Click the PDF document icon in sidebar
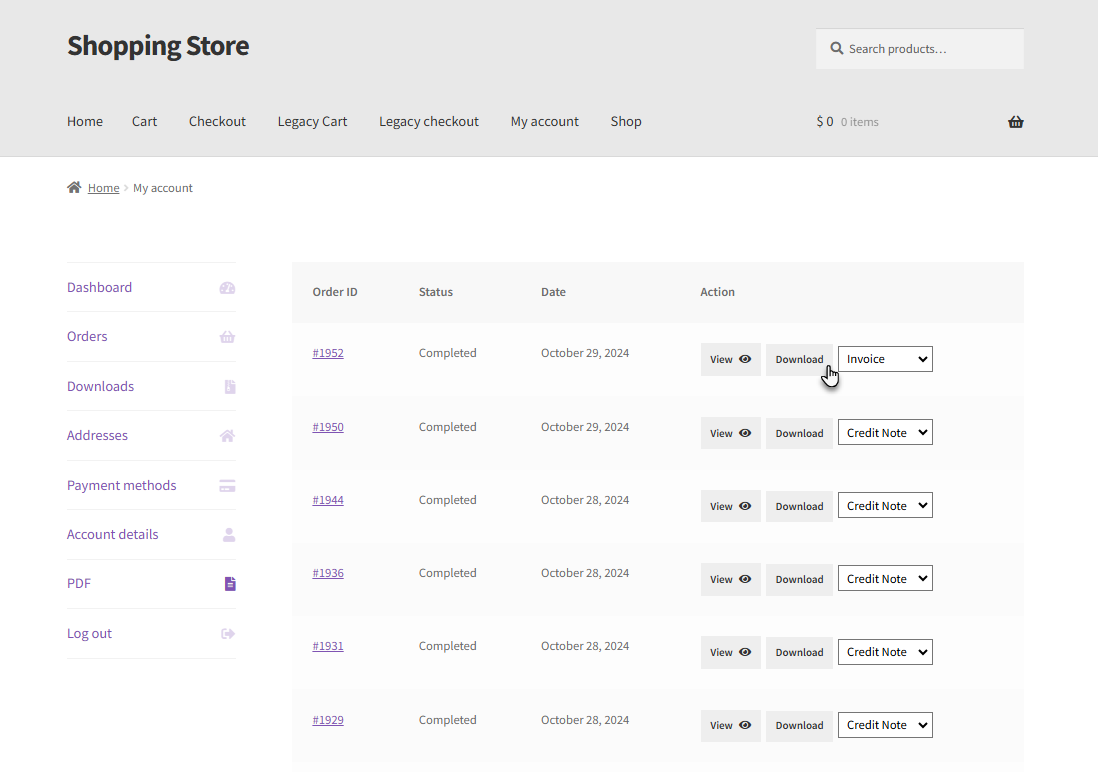Screen dimensions: 1098x772 pyautogui.click(x=230, y=584)
